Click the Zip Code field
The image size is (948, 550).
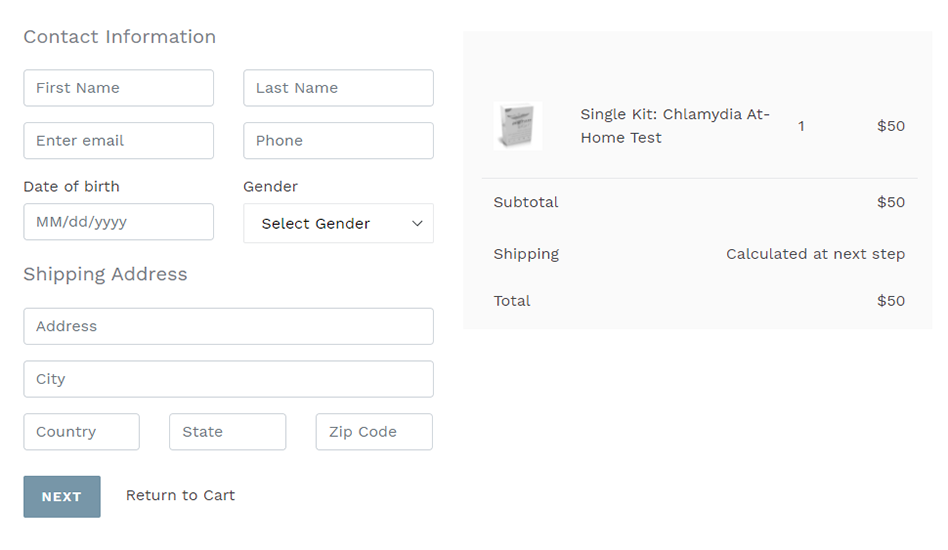tap(374, 432)
